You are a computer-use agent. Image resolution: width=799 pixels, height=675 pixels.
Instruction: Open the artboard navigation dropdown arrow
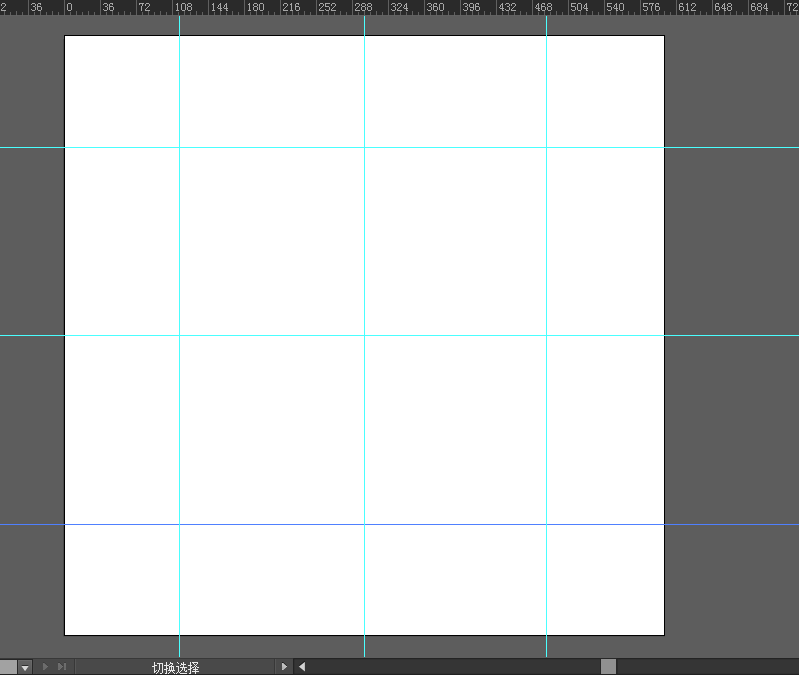(x=25, y=667)
